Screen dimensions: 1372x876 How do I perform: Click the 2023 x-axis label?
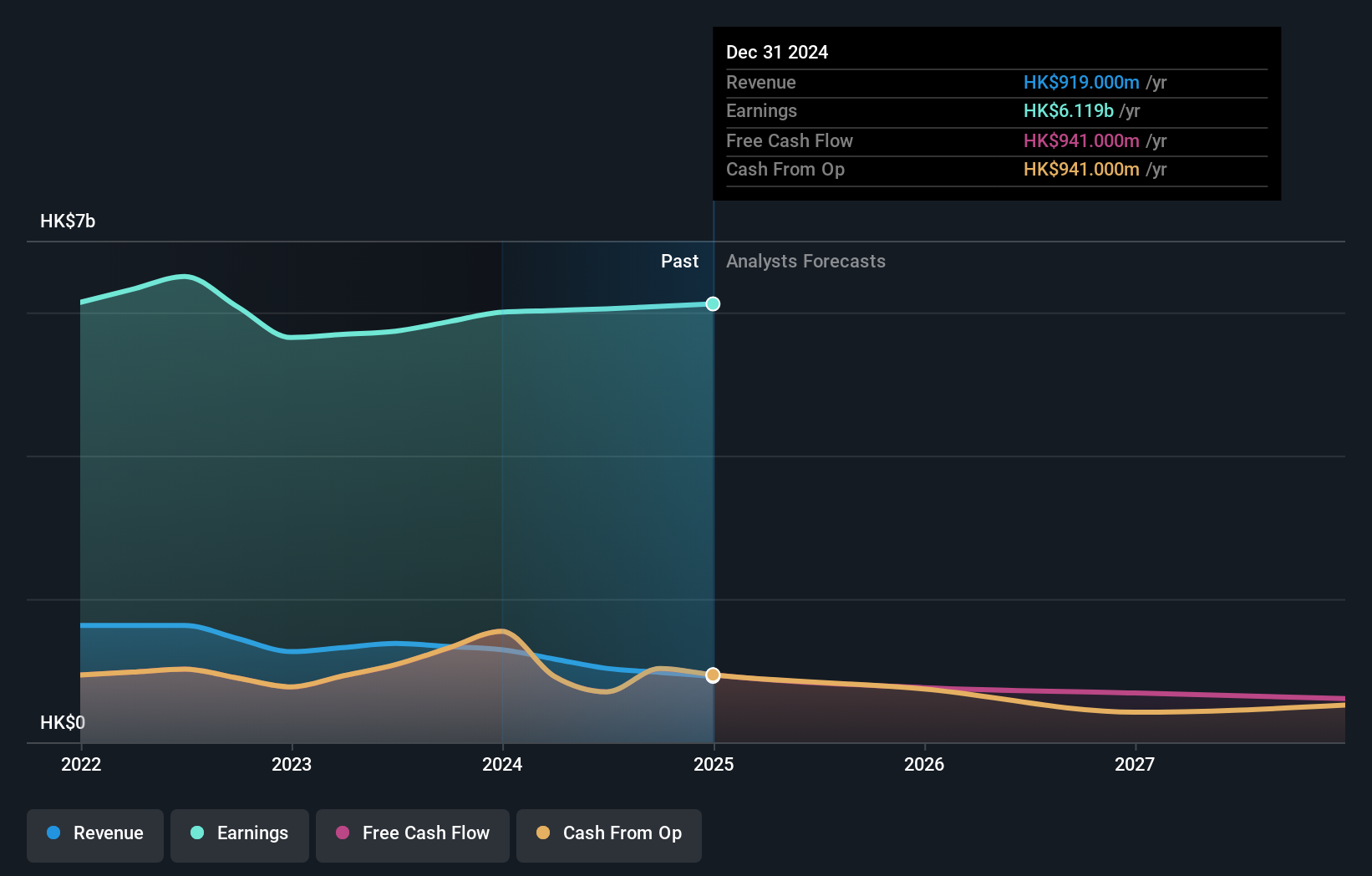(x=292, y=764)
